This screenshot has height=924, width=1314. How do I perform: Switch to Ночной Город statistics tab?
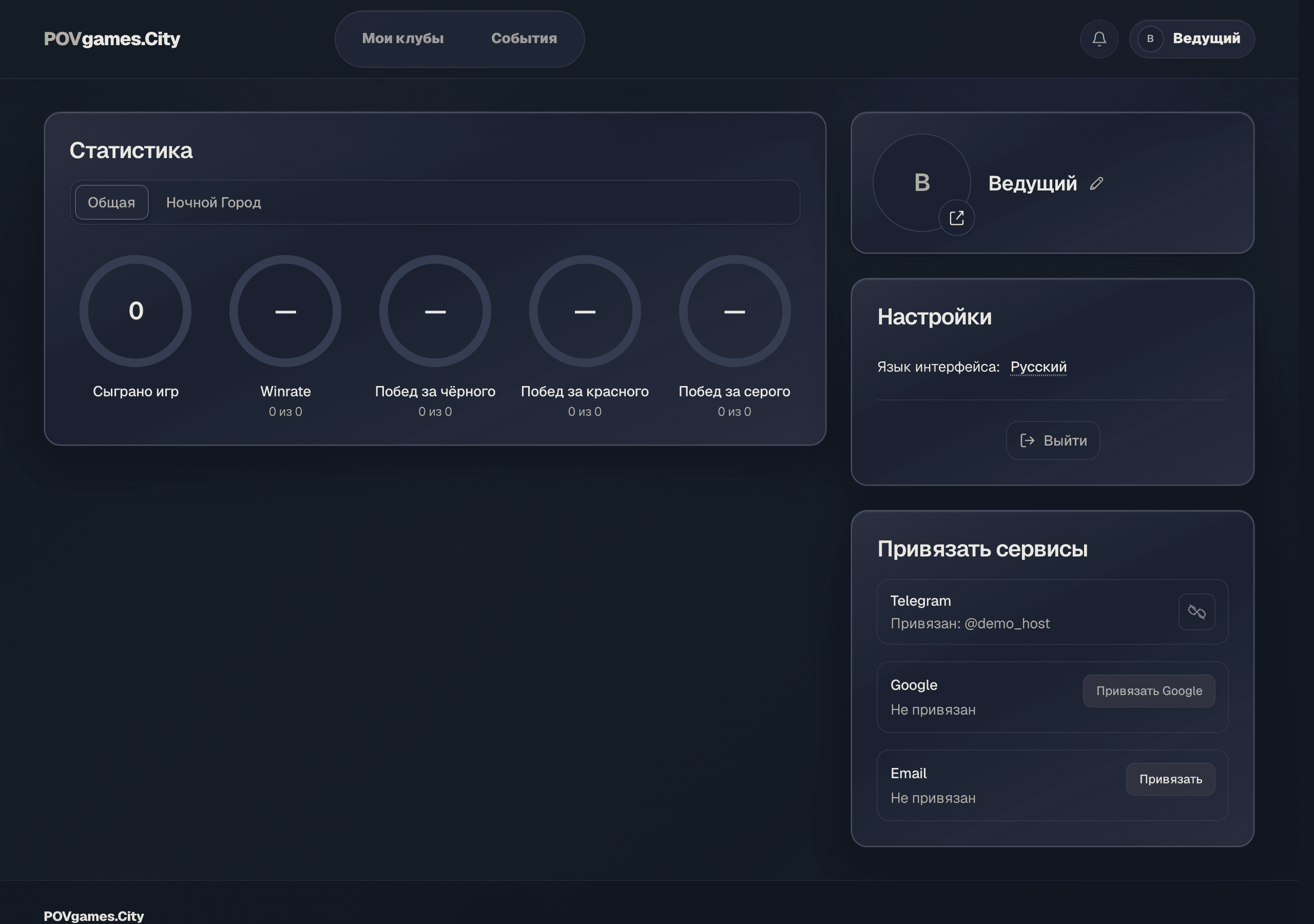(214, 202)
